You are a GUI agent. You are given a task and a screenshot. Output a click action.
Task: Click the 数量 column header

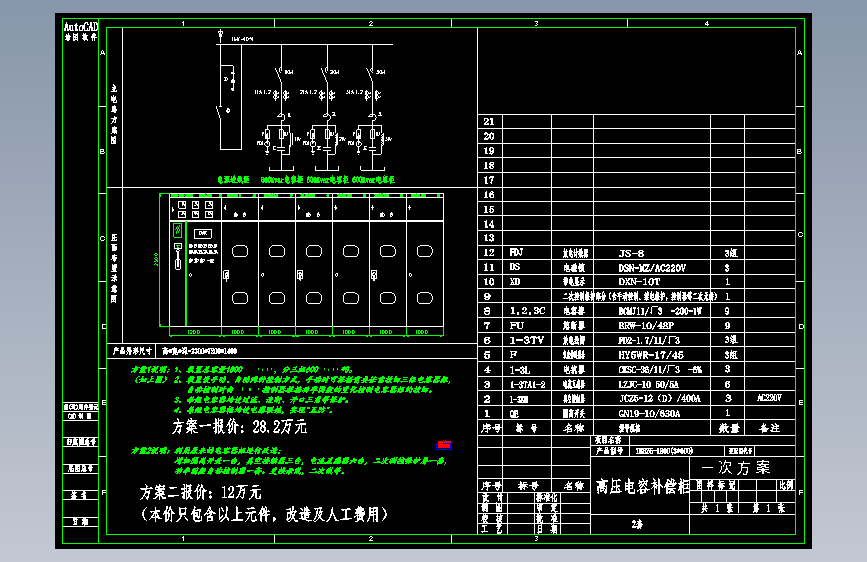[x=729, y=428]
